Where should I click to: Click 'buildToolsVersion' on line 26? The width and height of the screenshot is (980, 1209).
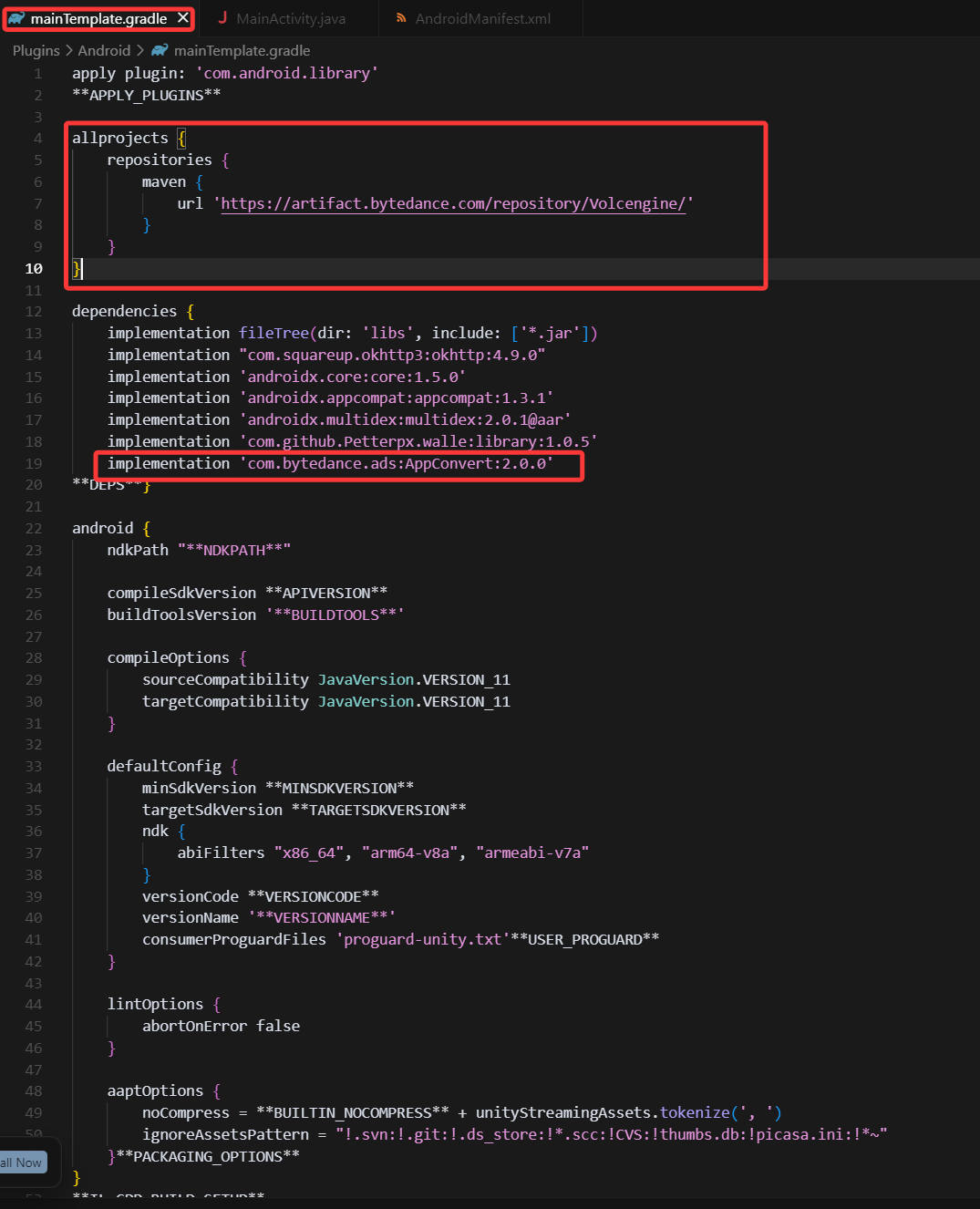181,615
